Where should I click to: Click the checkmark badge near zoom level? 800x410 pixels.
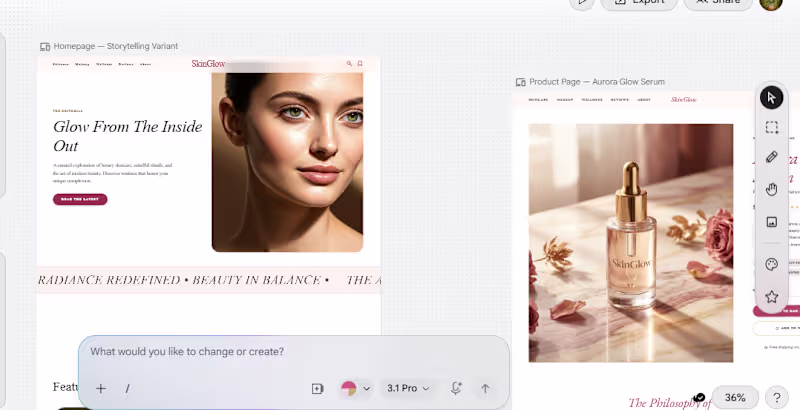[x=700, y=397]
